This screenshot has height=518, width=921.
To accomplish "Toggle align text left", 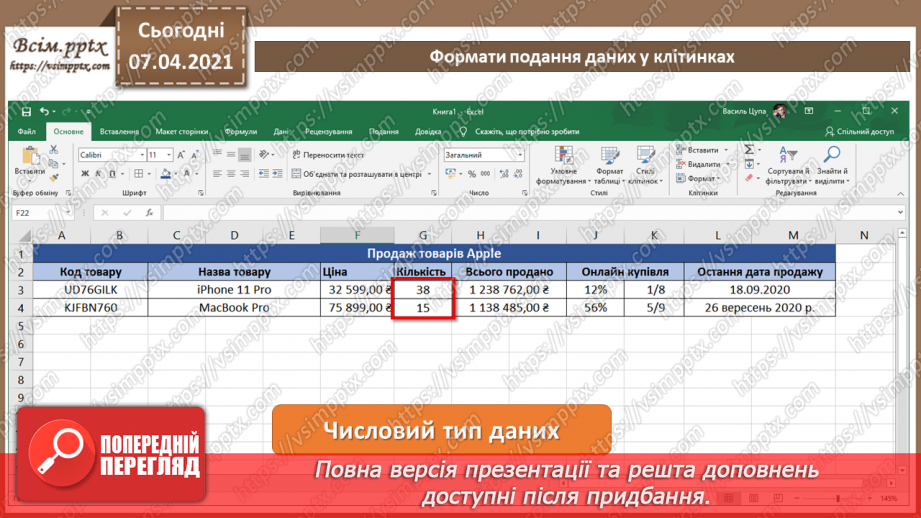I will pyautogui.click(x=217, y=174).
